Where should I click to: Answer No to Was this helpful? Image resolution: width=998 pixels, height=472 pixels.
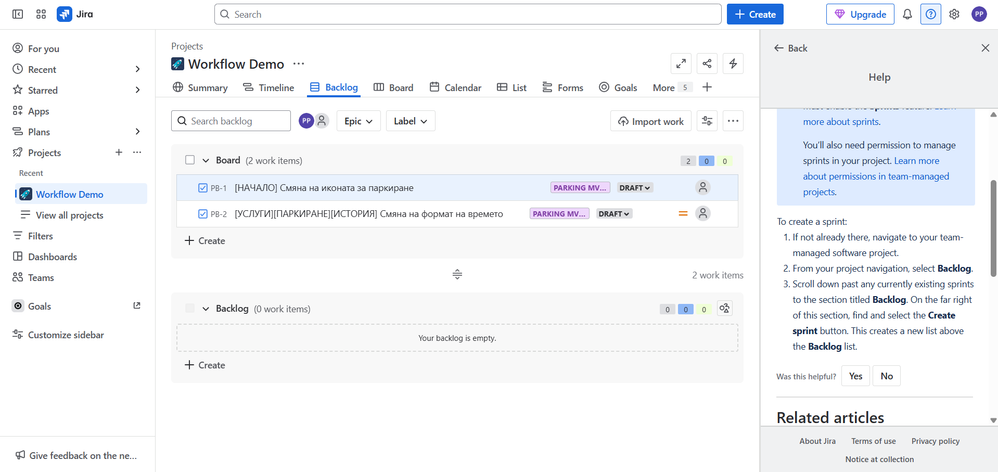coord(887,376)
